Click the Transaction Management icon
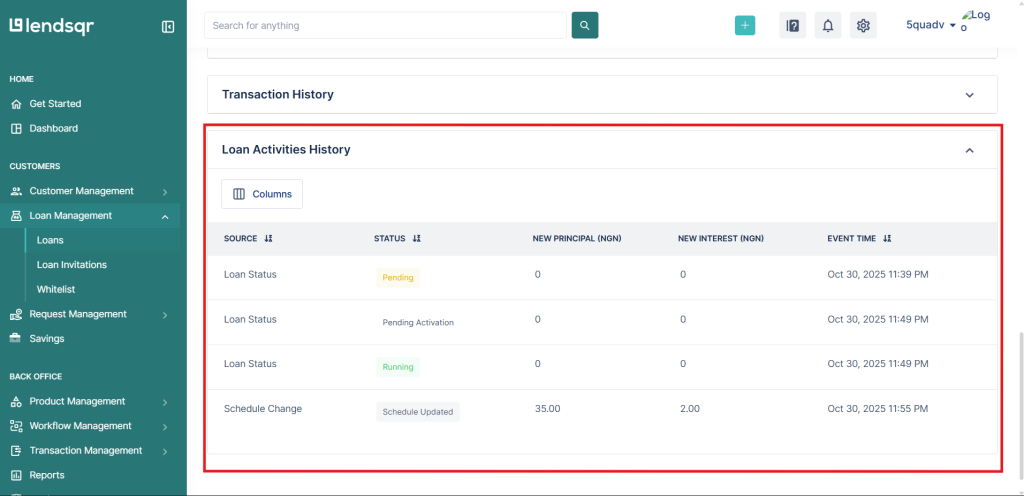The height and width of the screenshot is (496, 1024). click(16, 451)
